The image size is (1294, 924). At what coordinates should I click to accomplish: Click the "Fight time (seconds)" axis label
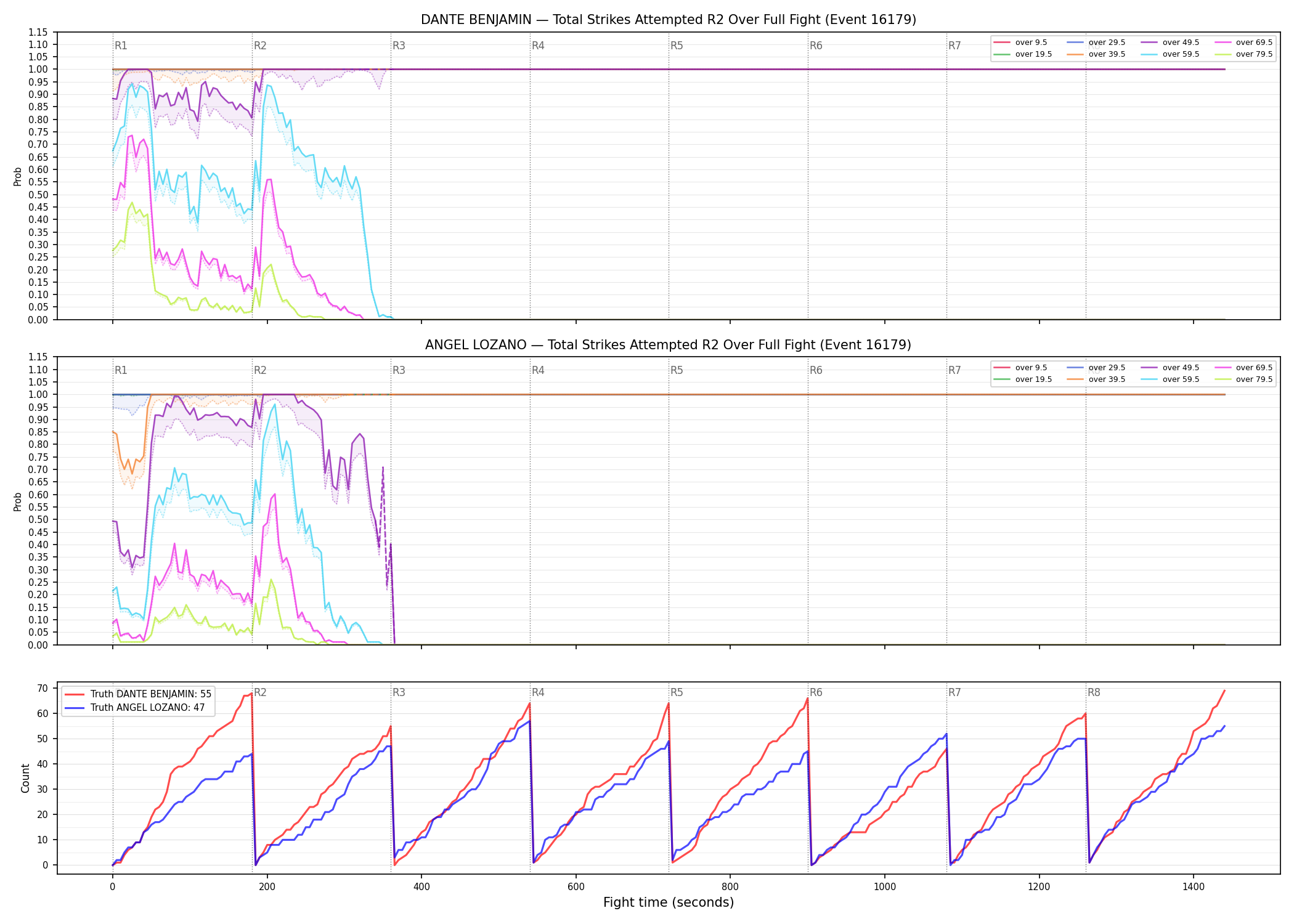pyautogui.click(x=669, y=902)
